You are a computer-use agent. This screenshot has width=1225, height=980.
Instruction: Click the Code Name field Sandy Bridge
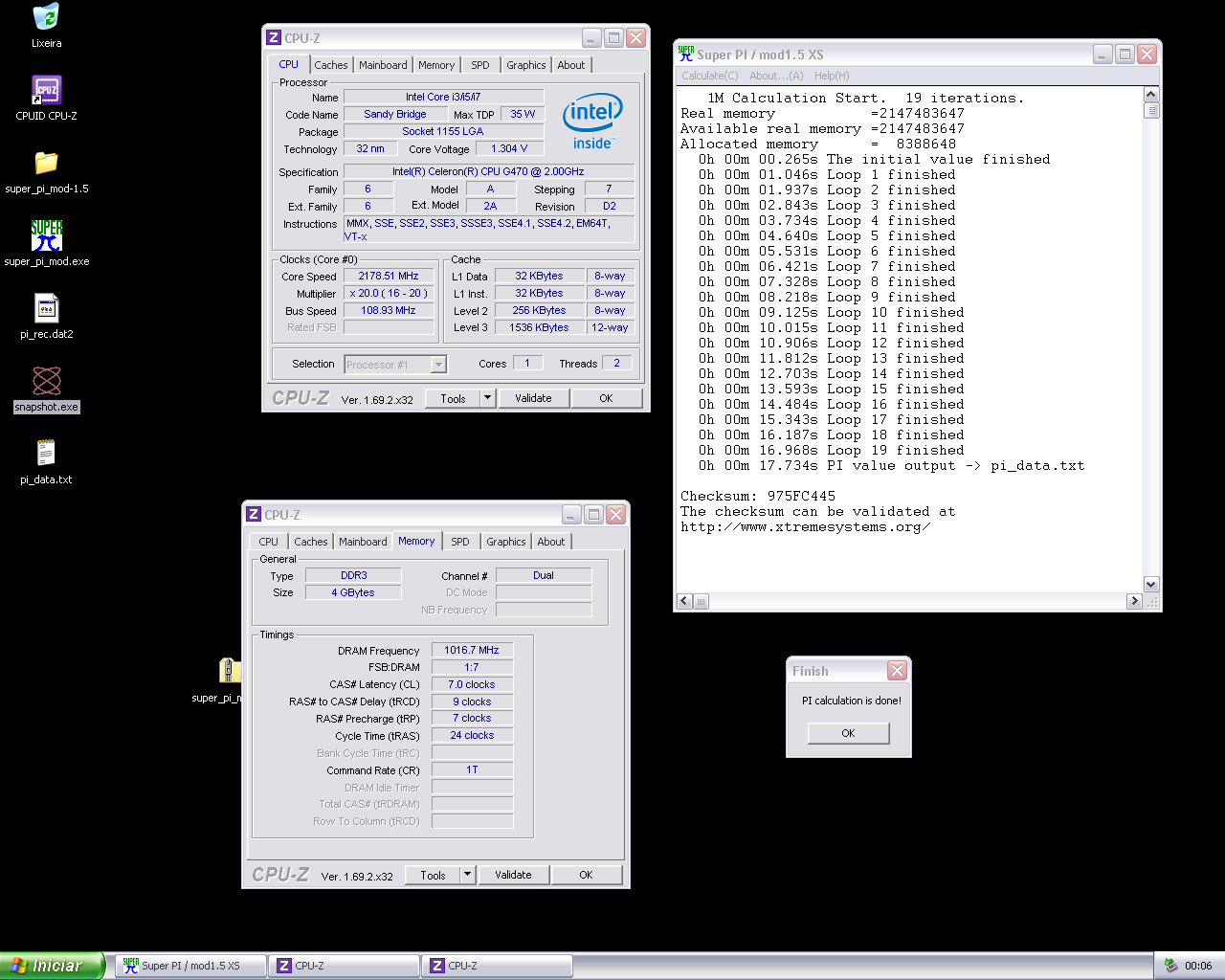[x=395, y=114]
